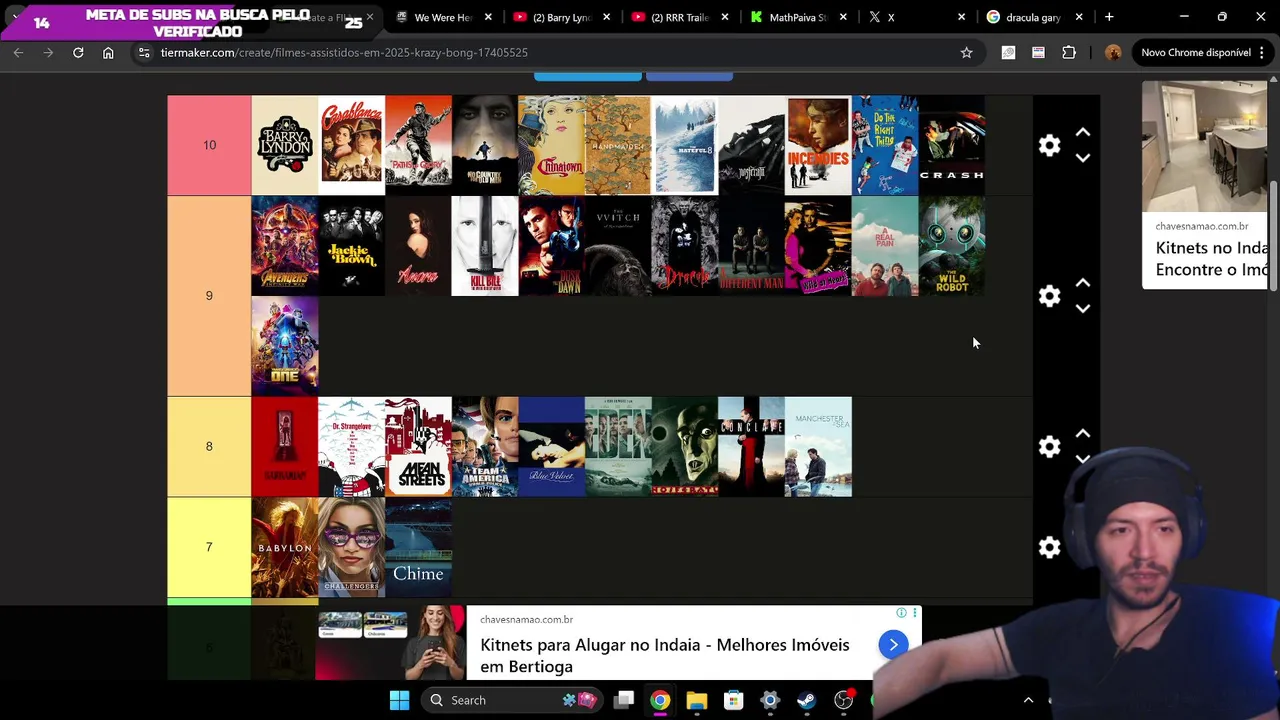Click the yellow tier 8 label
The width and height of the screenshot is (1280, 720).
(209, 447)
